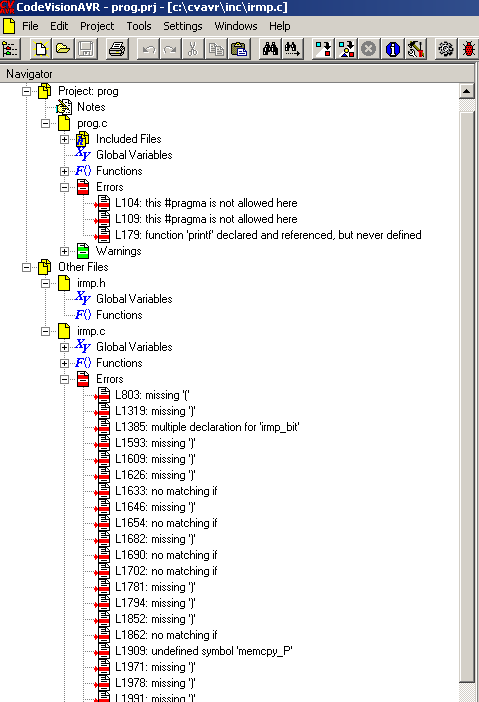Image resolution: width=479 pixels, height=702 pixels.
Task: Click the Redo arrow icon
Action: [x=171, y=49]
